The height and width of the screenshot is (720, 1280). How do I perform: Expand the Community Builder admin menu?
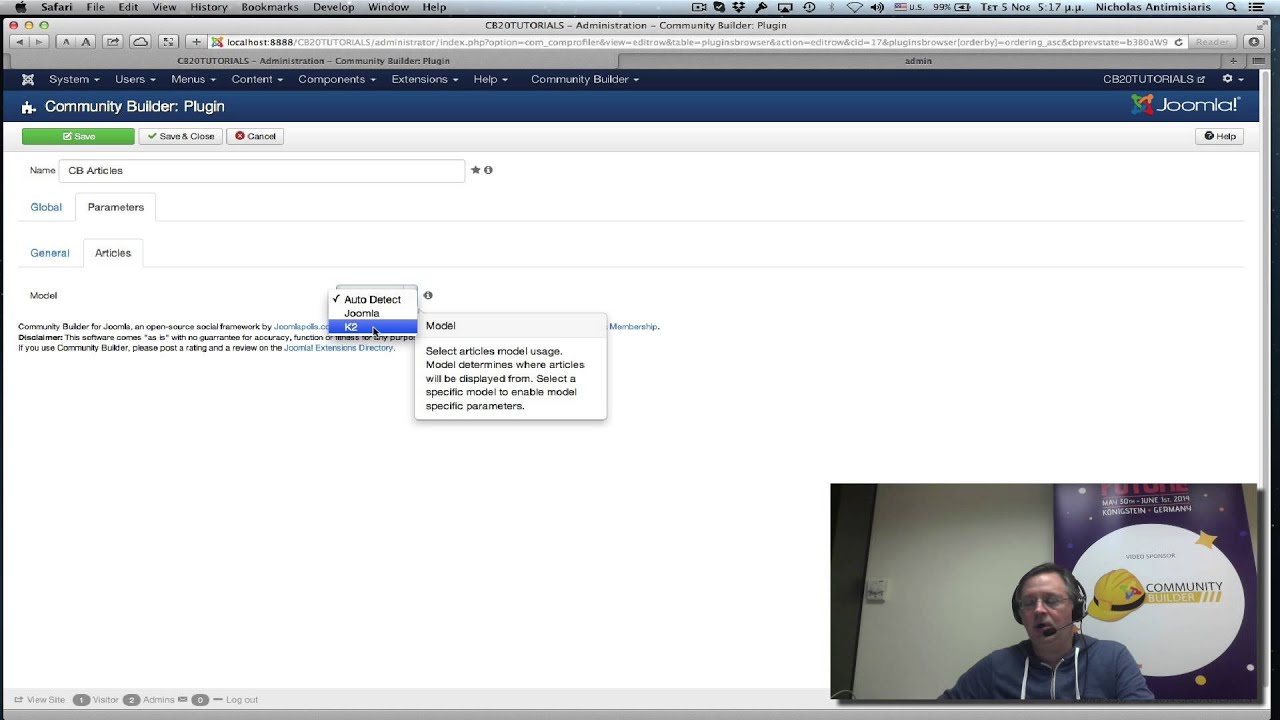pyautogui.click(x=585, y=79)
